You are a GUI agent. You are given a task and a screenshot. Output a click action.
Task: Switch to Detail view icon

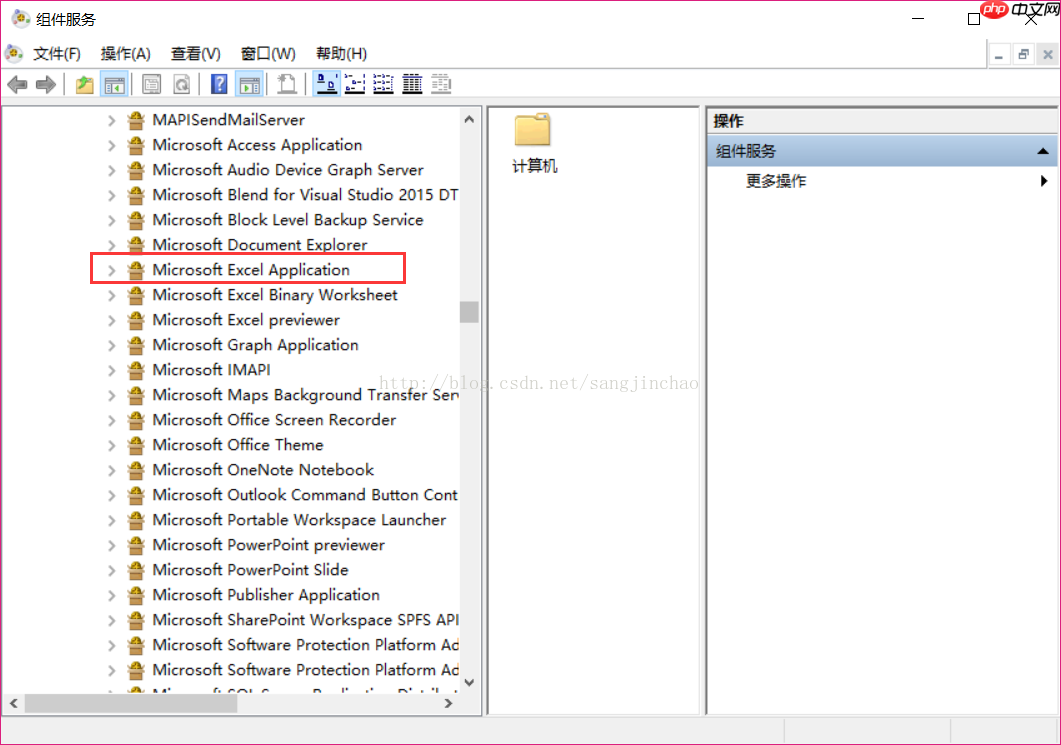click(x=412, y=85)
